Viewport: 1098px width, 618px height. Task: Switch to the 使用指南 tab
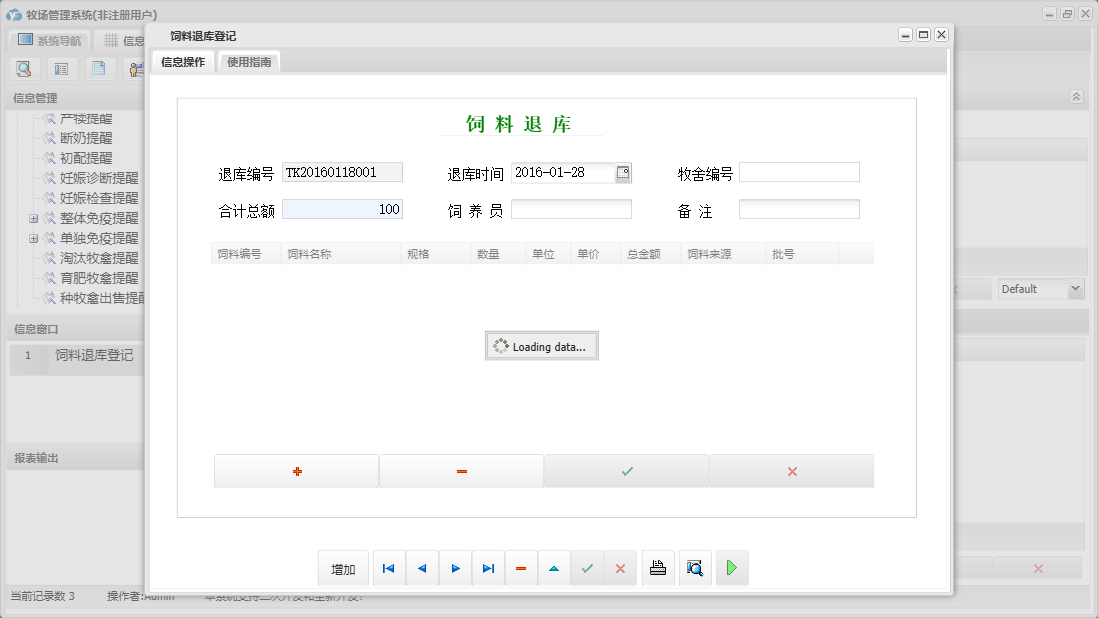249,62
